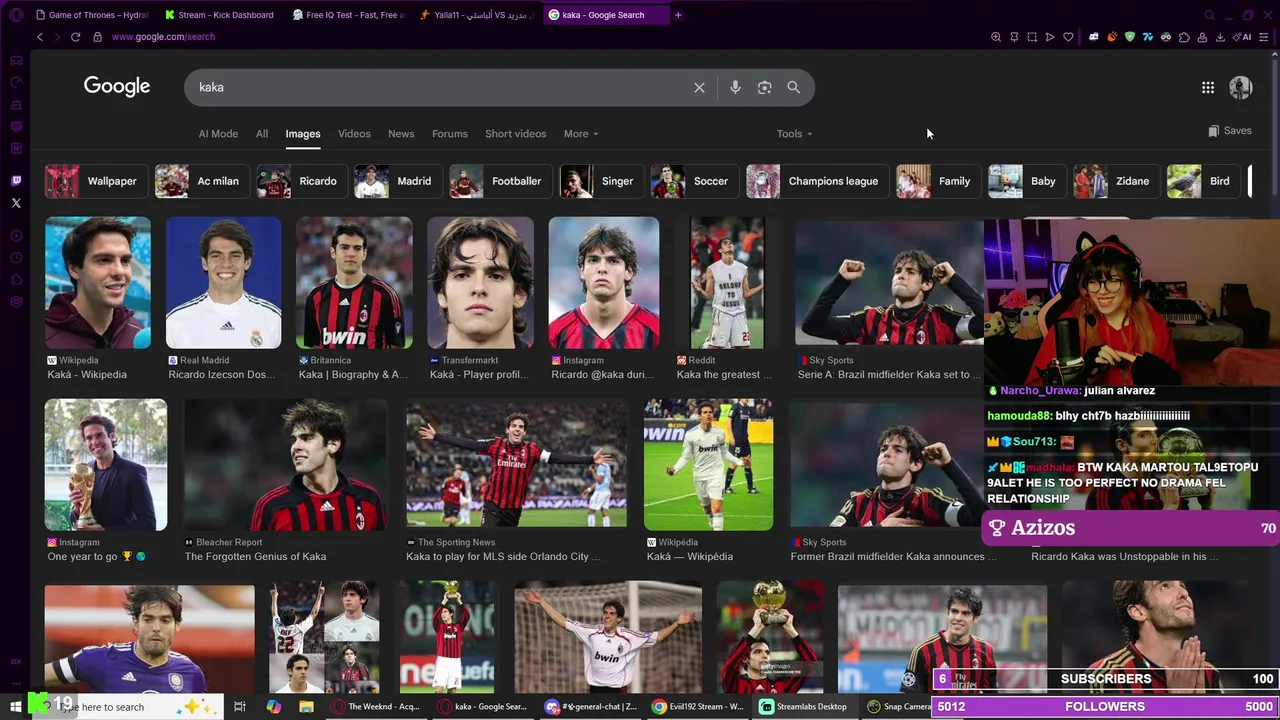
Task: Switch to The Weeknd taskbar window
Action: pos(376,706)
